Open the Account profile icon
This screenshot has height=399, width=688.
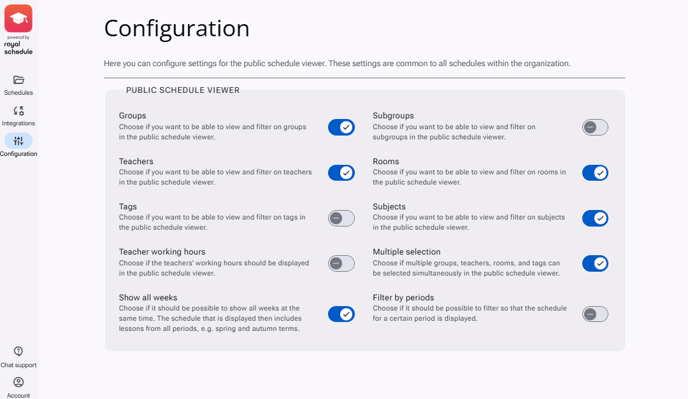coord(18,382)
